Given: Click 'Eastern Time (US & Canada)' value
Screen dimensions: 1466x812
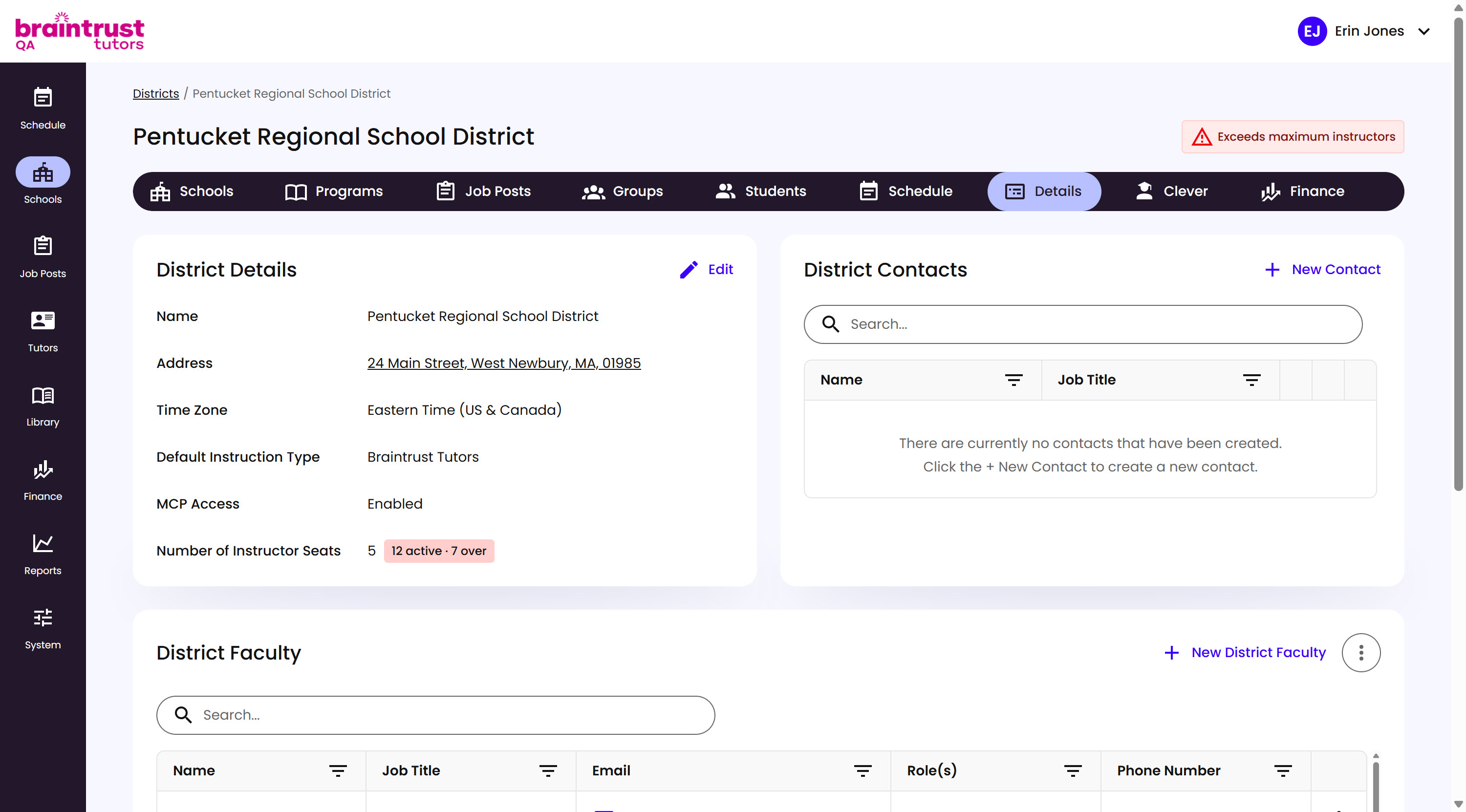Looking at the screenshot, I should pyautogui.click(x=464, y=410).
